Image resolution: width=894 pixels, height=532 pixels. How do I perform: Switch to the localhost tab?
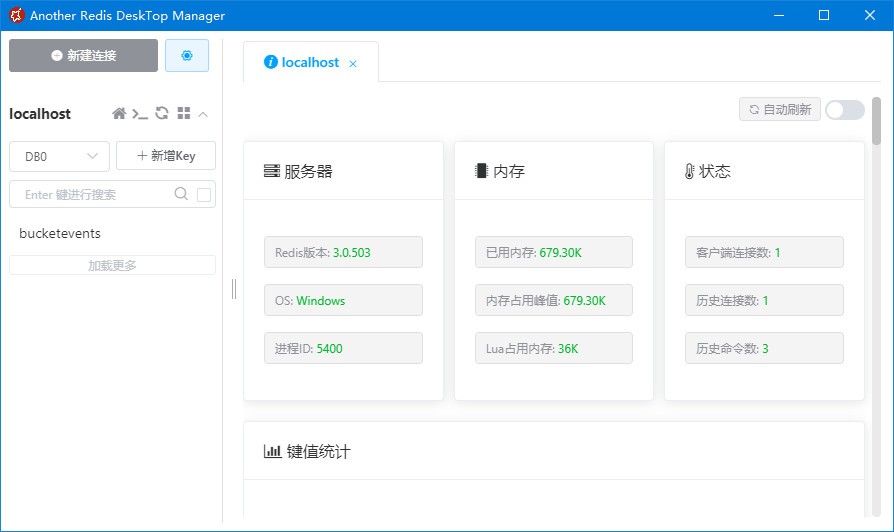tap(310, 62)
